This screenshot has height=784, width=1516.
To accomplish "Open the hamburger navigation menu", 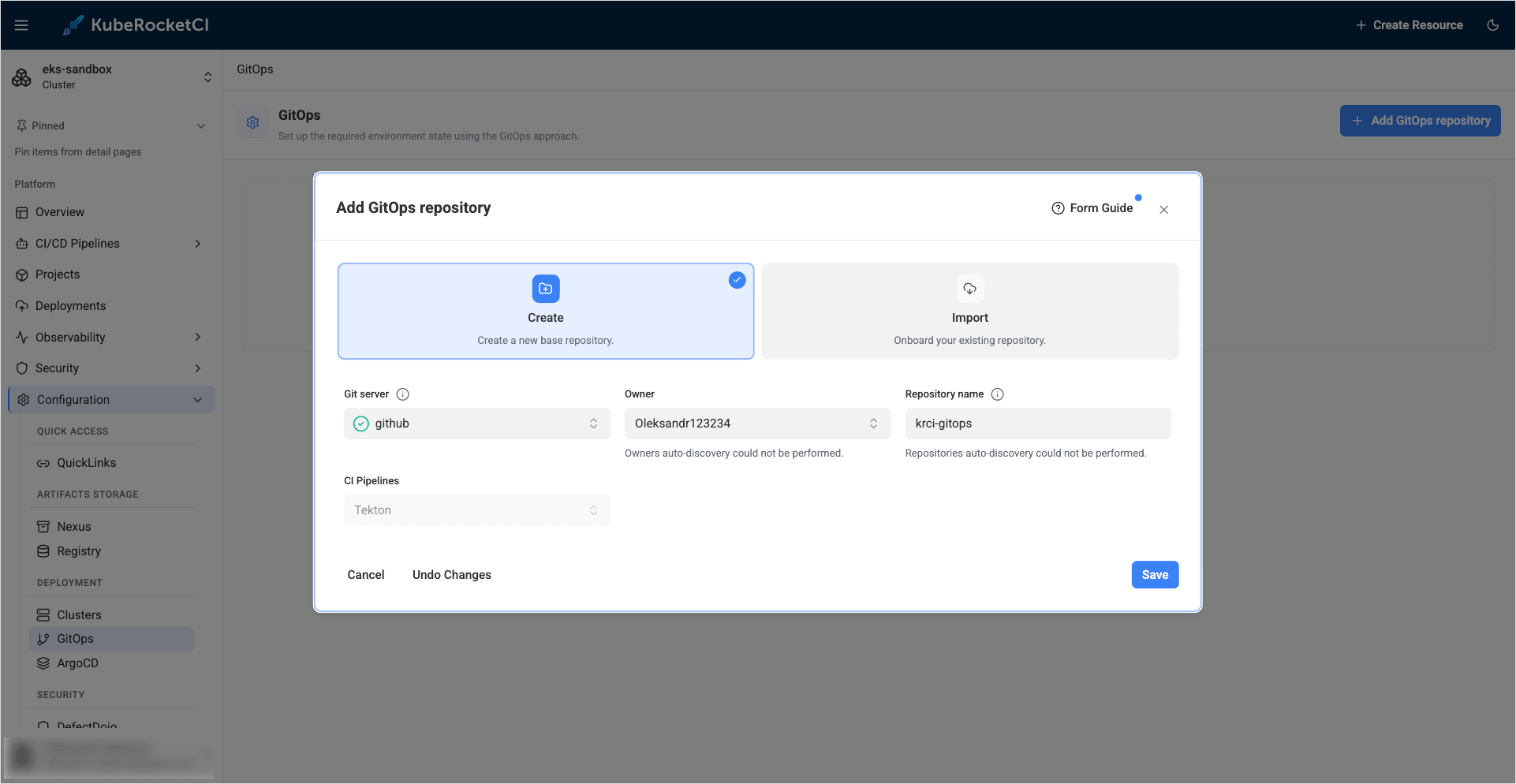I will coord(21,25).
